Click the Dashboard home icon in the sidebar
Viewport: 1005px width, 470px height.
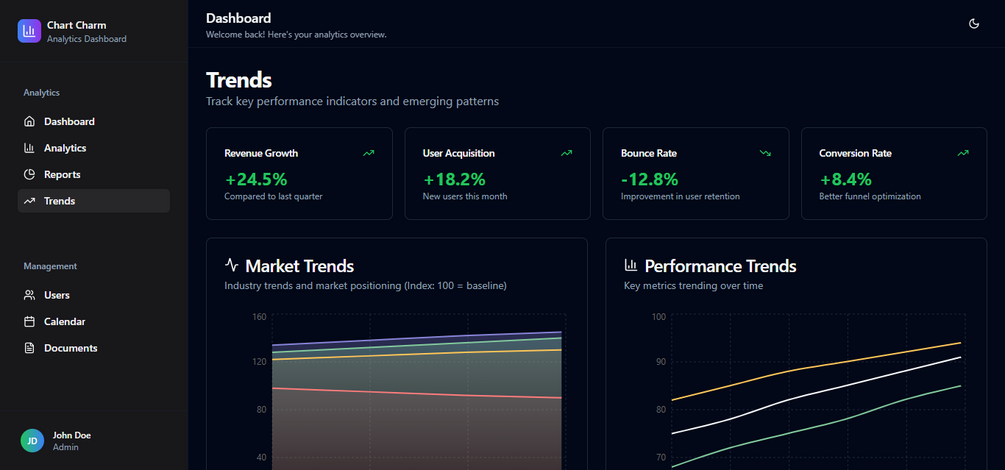pyautogui.click(x=29, y=121)
